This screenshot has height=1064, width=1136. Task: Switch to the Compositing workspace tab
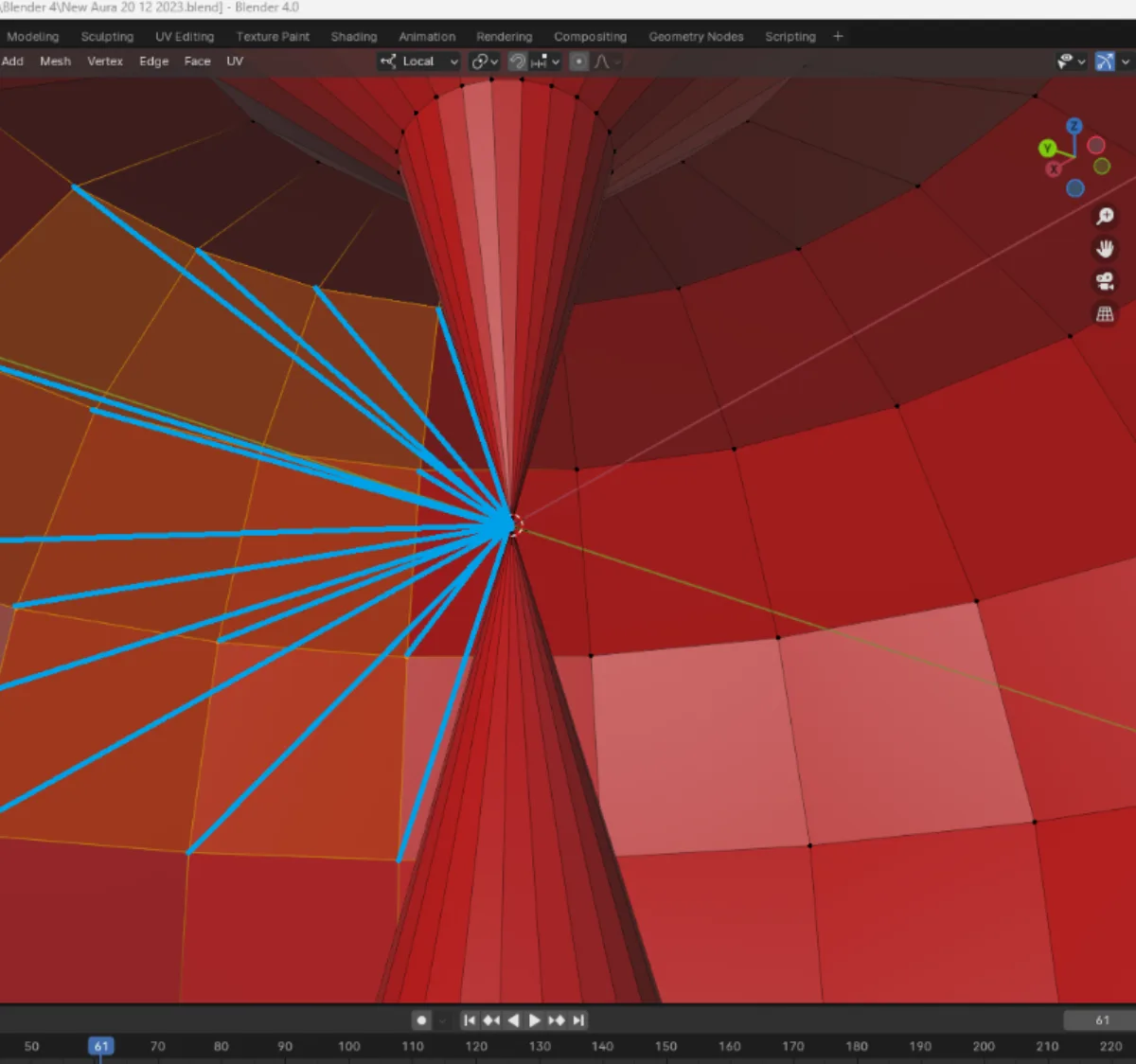[x=591, y=37]
